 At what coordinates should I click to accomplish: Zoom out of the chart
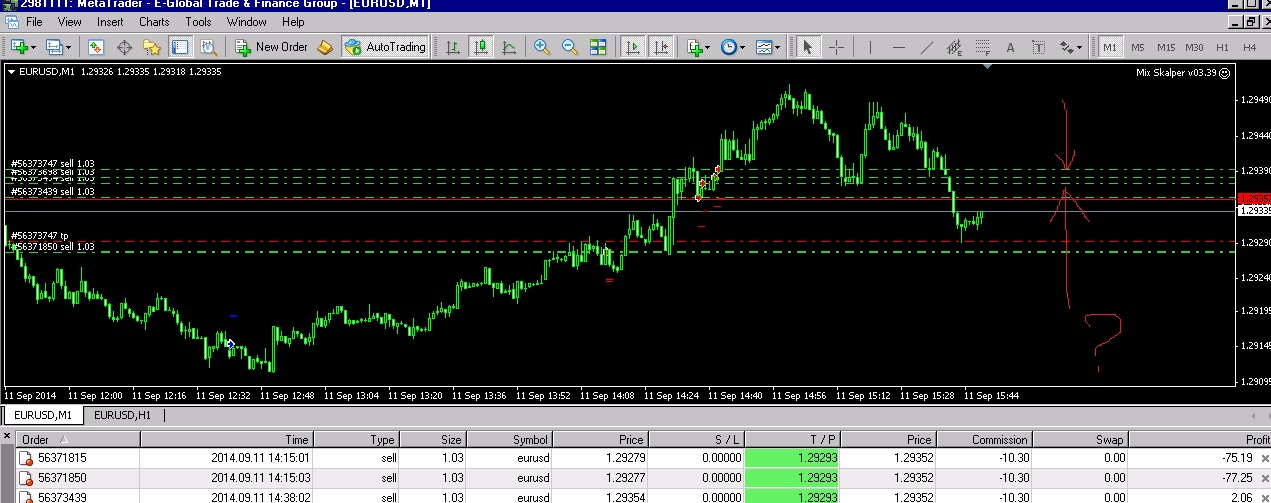pos(570,46)
